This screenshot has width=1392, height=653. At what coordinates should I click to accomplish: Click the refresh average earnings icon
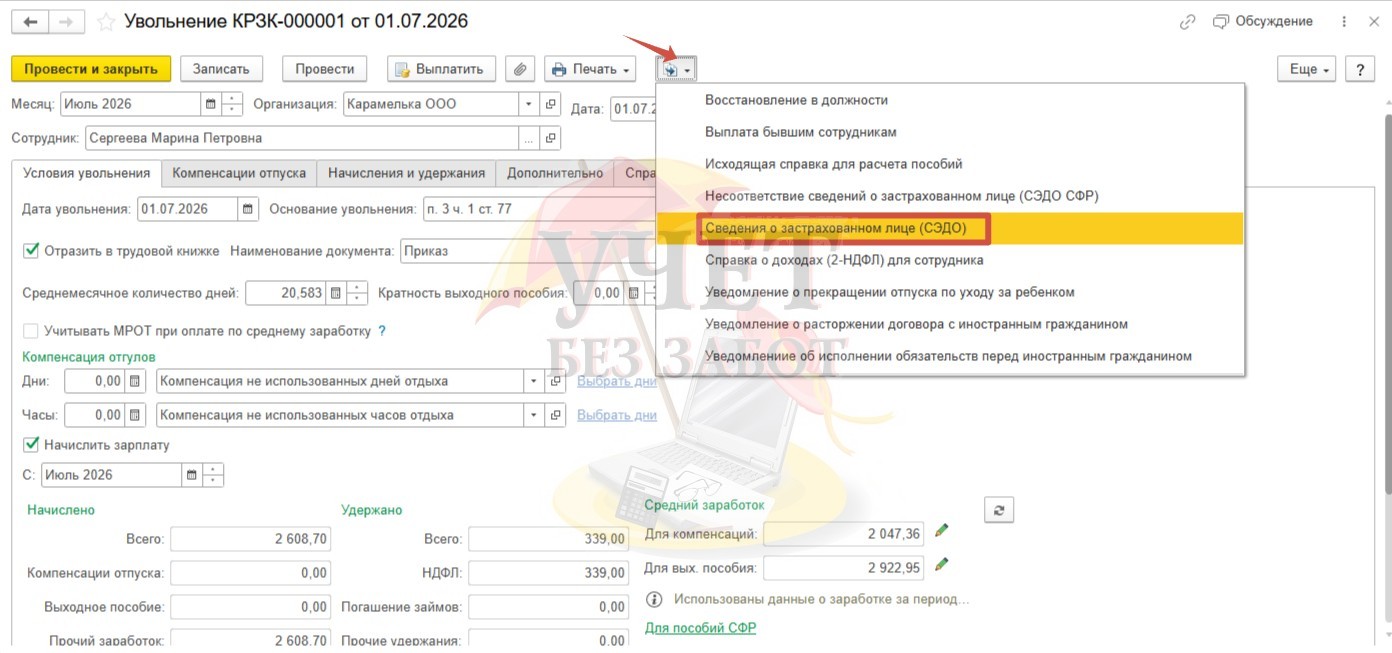999,510
